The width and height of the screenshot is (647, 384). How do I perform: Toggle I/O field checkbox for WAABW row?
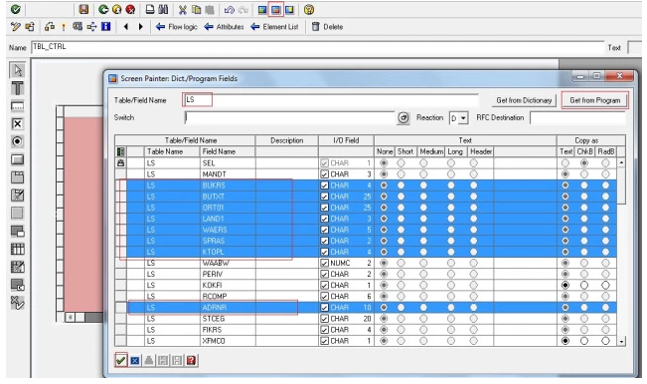324,263
